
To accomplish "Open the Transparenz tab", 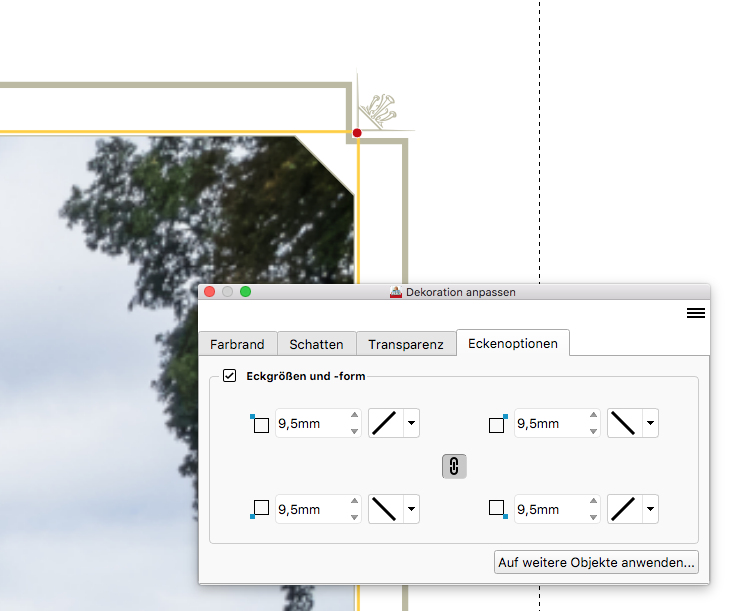I will (x=406, y=344).
